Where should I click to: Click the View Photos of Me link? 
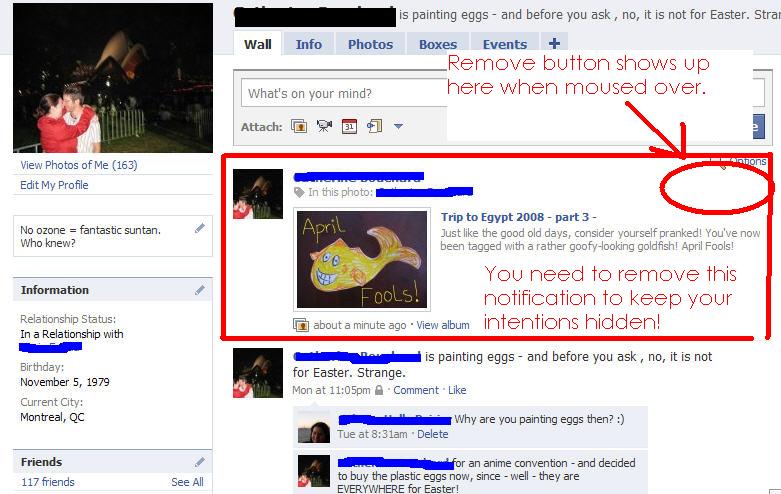[x=79, y=165]
